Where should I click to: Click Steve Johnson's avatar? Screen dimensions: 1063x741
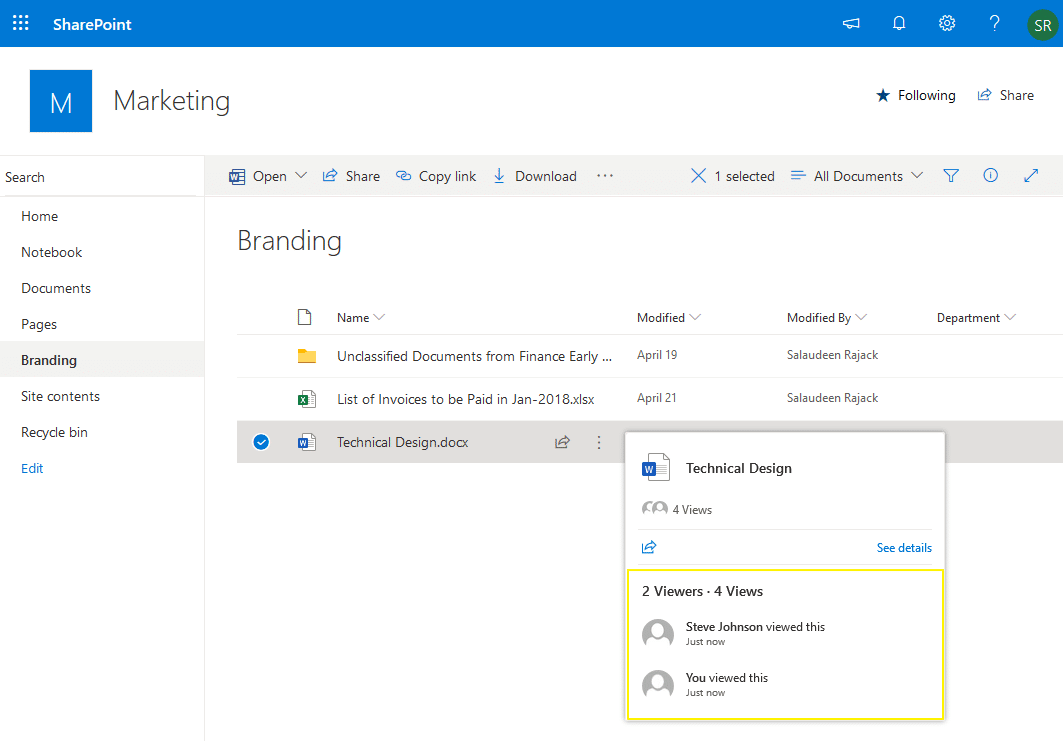coord(658,633)
